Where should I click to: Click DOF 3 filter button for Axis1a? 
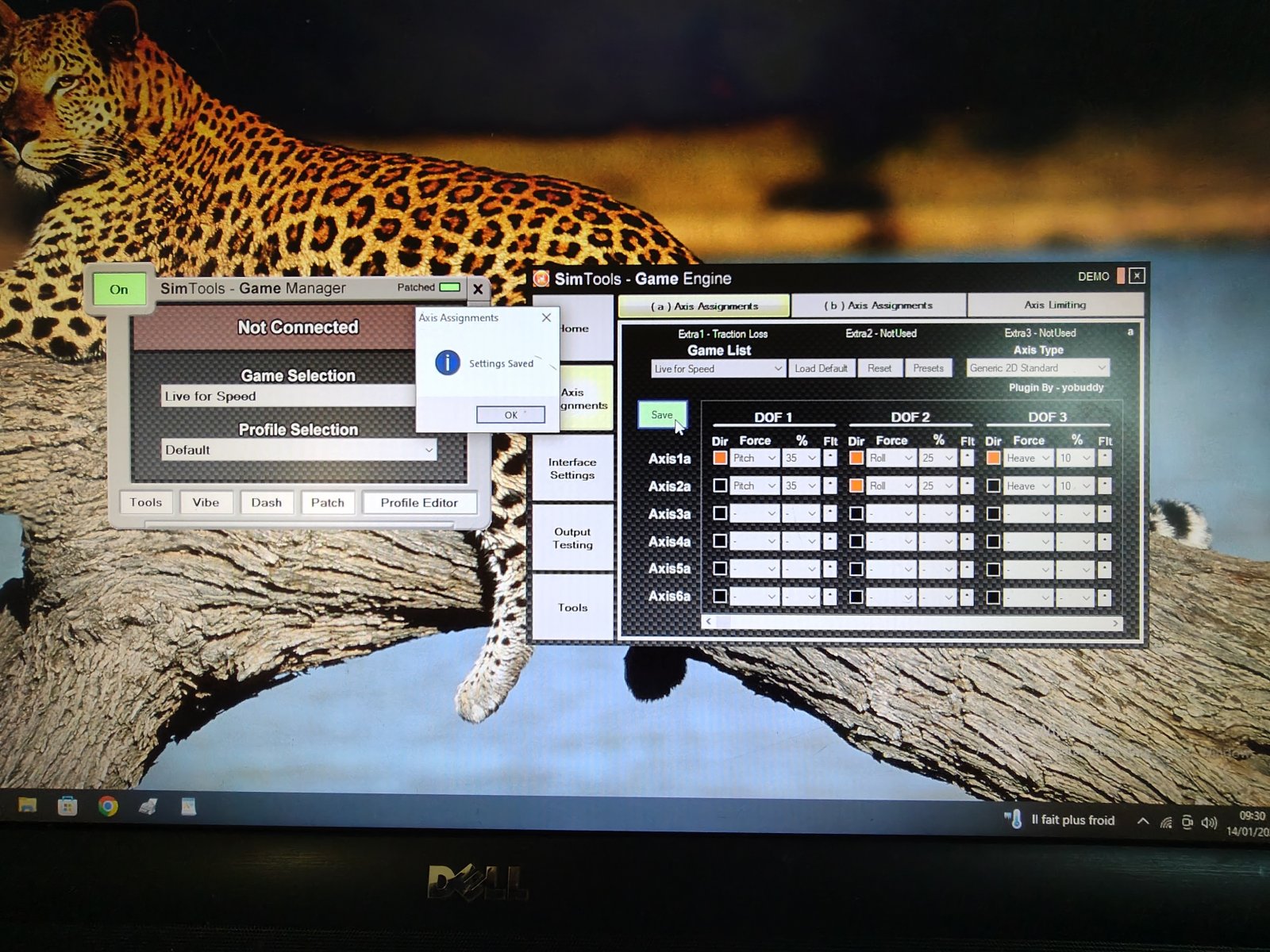coord(1104,458)
